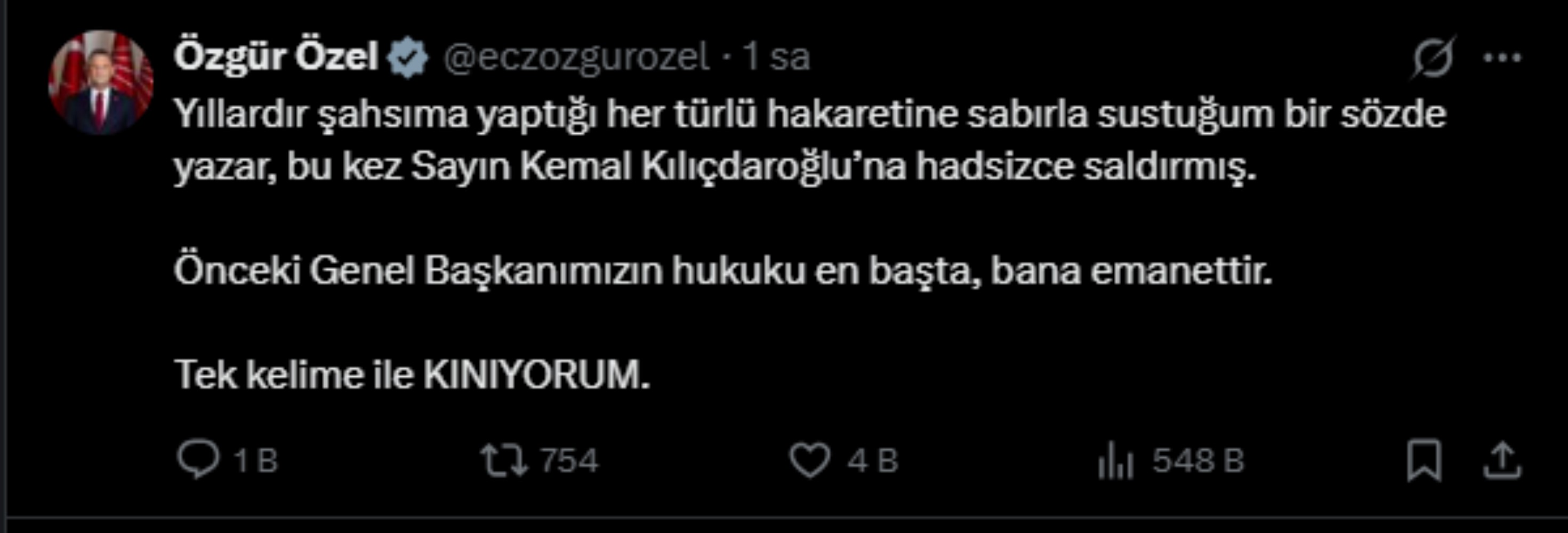Viewport: 1568px width, 533px height.
Task: Click the paragraph starting 'Yıllardır şahsıma'
Action: [x=809, y=140]
